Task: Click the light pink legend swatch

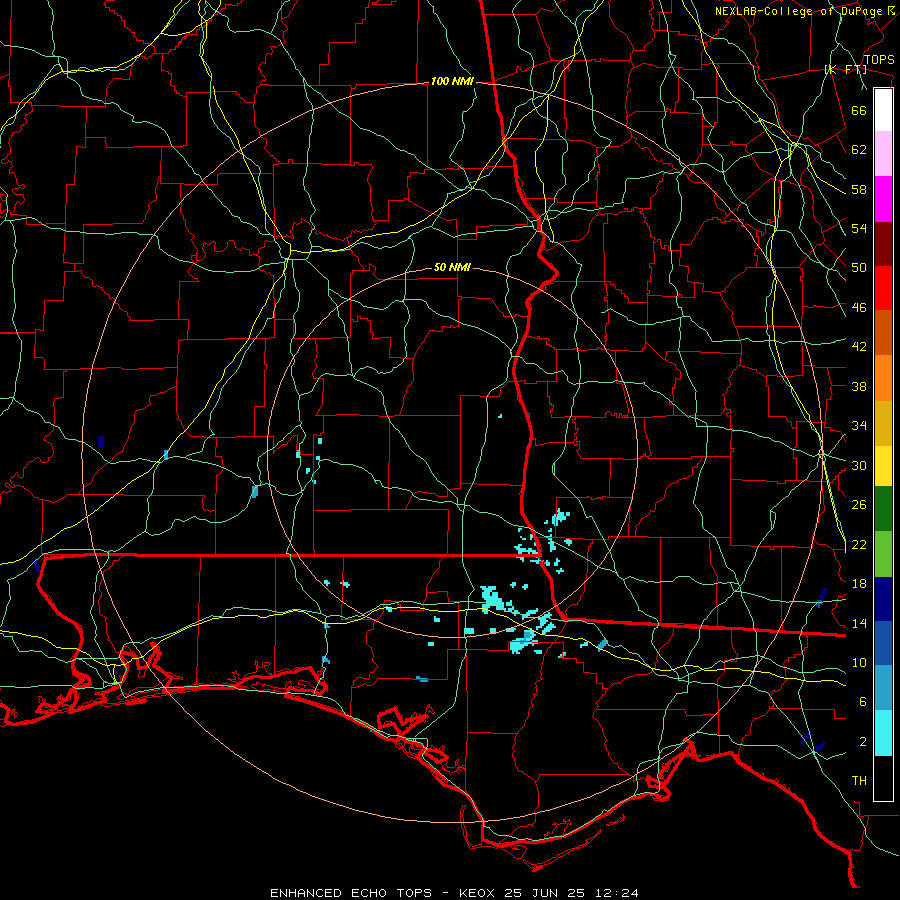Action: pyautogui.click(x=883, y=154)
